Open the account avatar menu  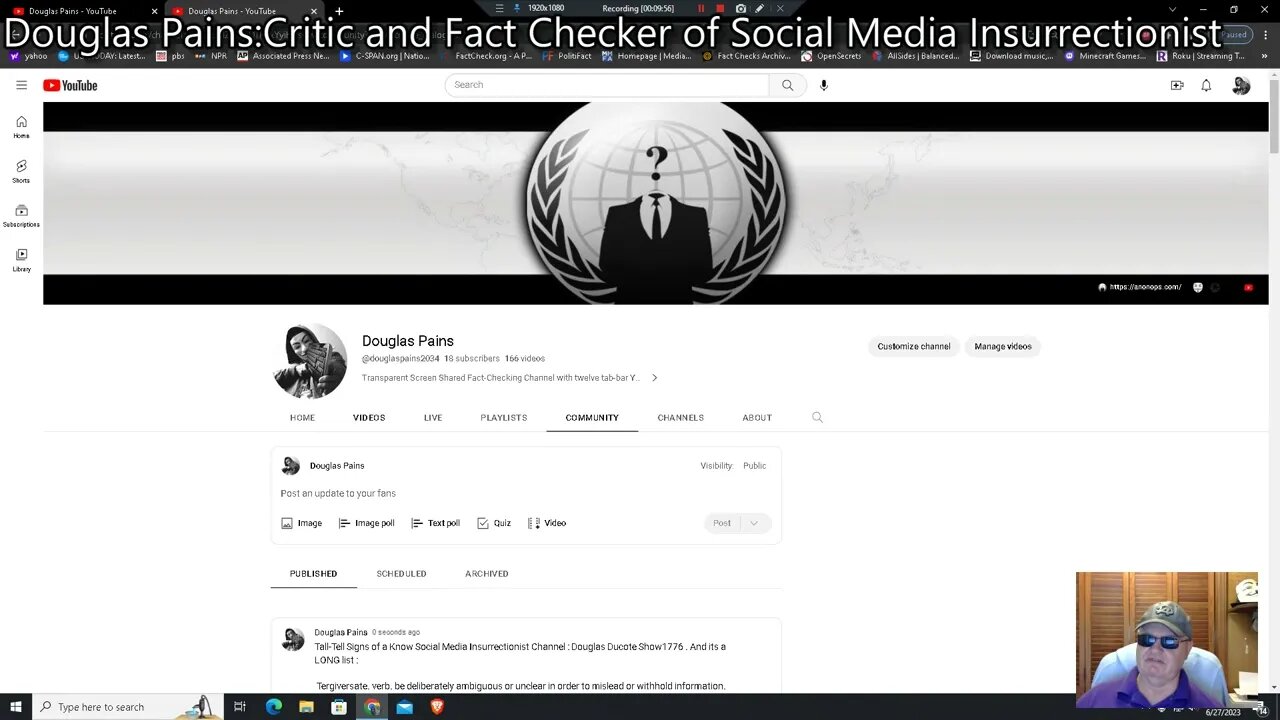click(x=1241, y=86)
